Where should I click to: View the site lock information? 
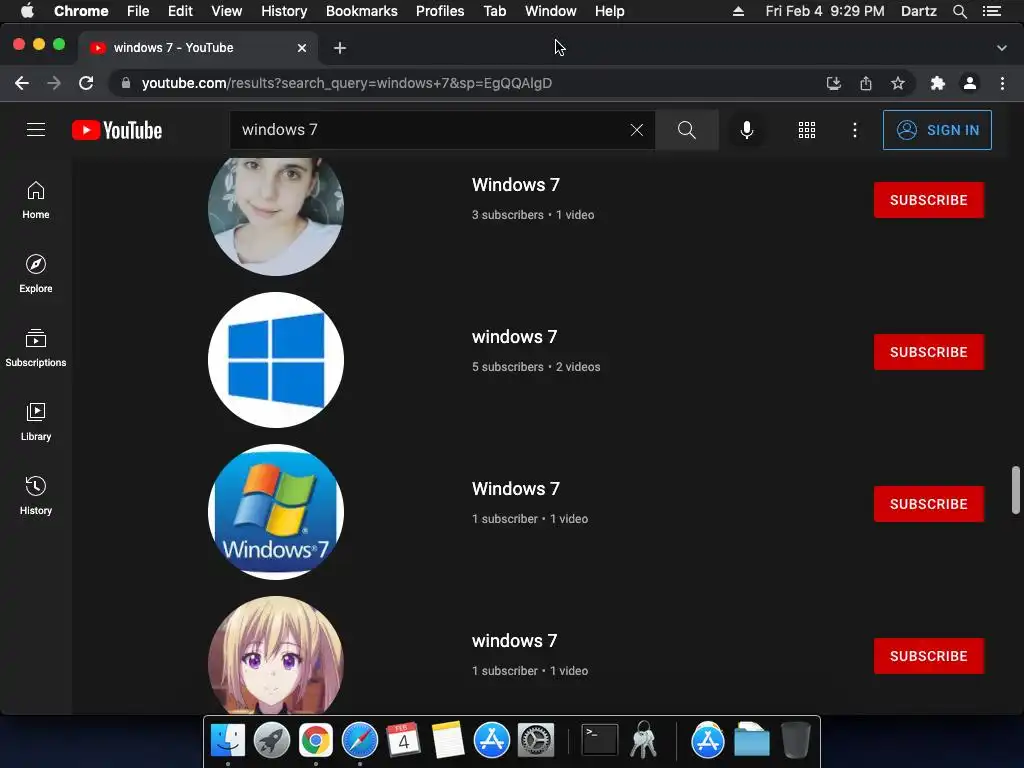tap(126, 83)
